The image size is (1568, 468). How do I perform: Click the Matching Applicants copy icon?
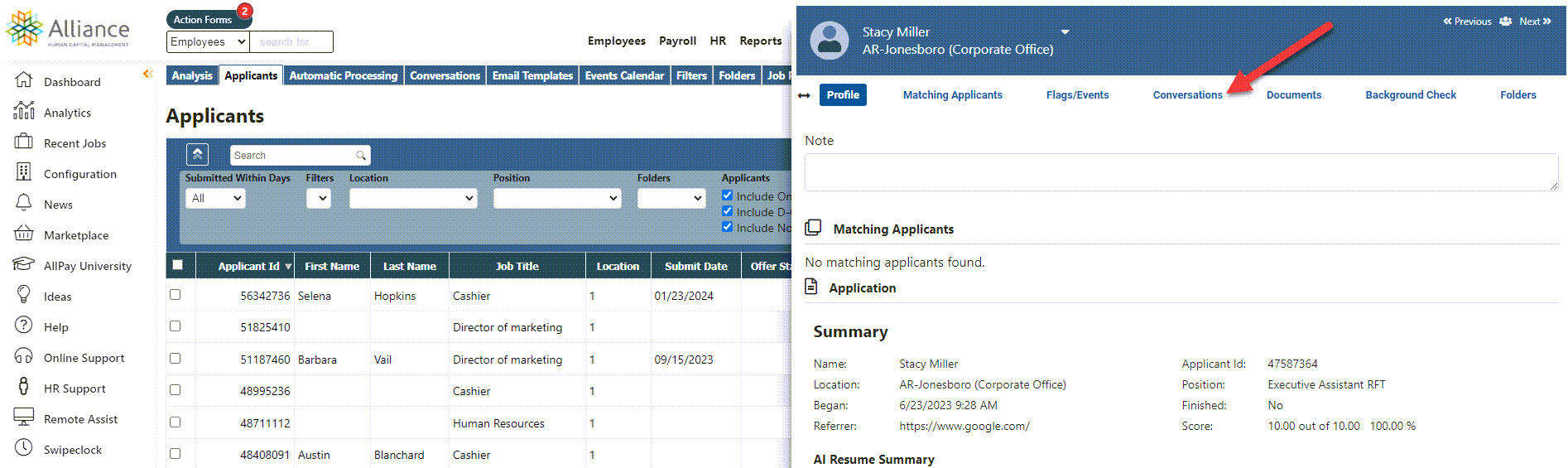pos(814,228)
